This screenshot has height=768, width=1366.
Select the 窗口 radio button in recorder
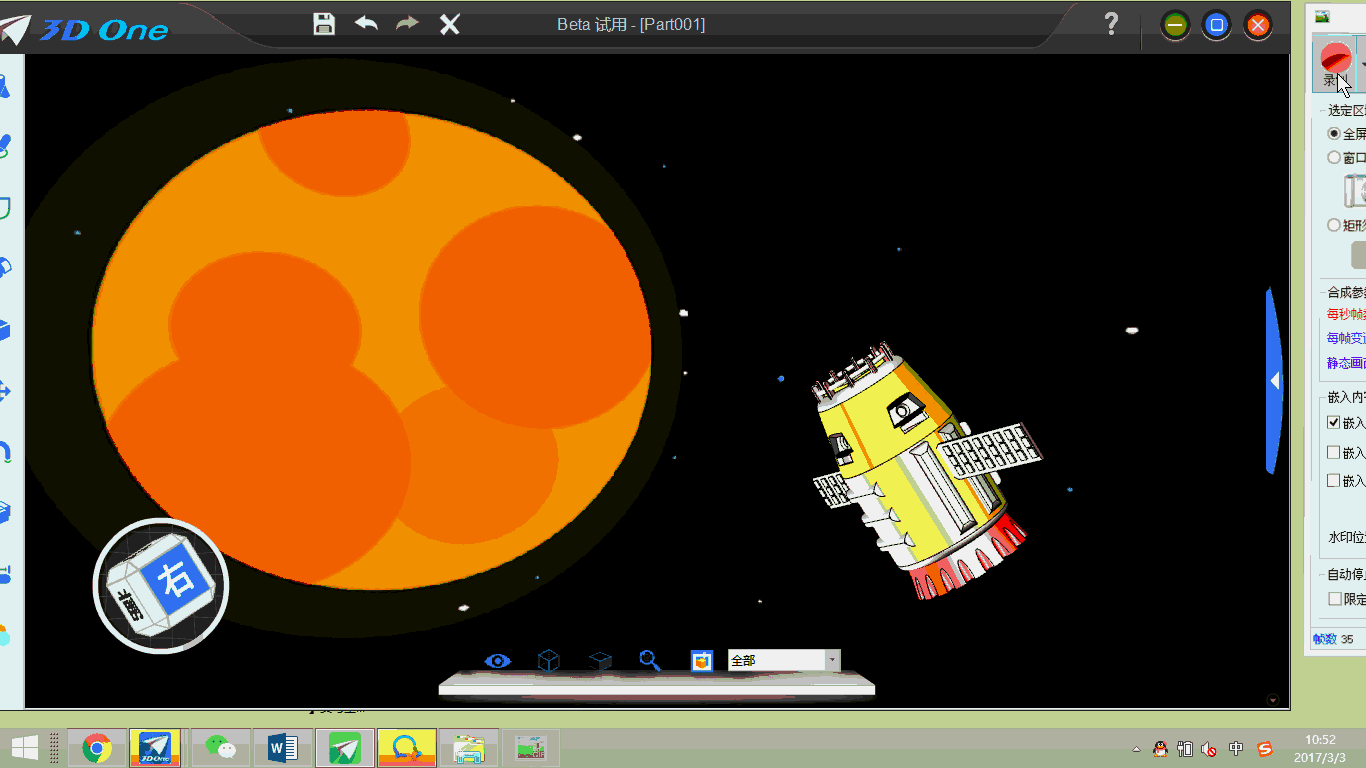(x=1334, y=157)
